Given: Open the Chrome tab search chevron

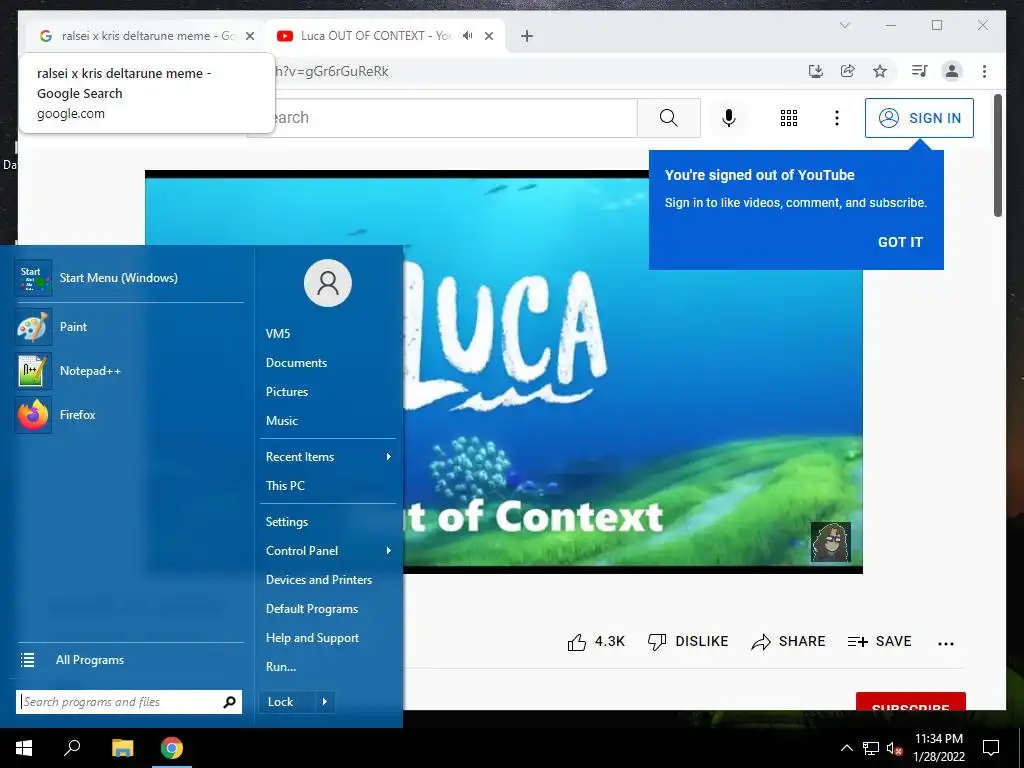Looking at the screenshot, I should (844, 25).
